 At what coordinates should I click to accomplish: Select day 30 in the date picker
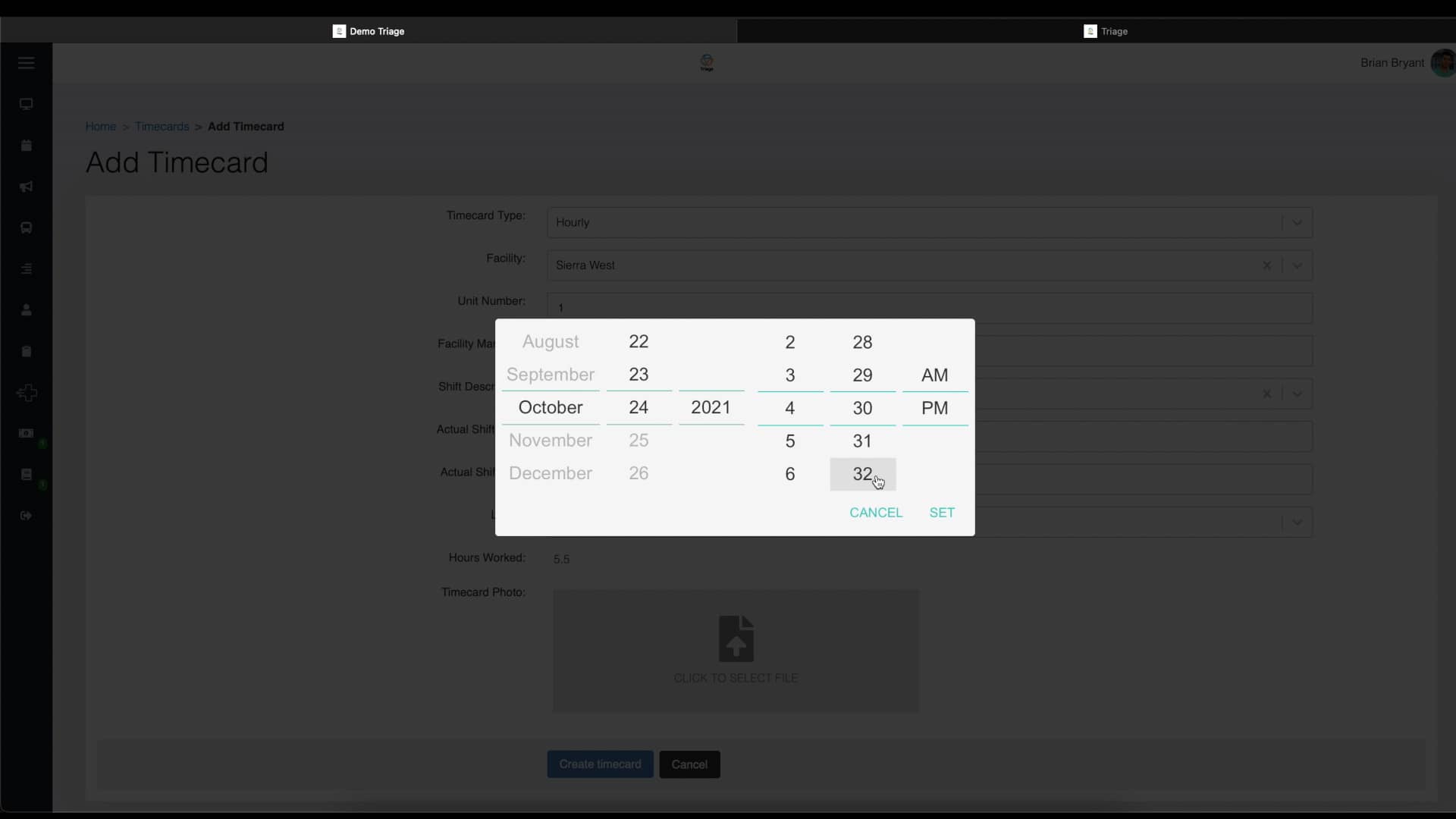pyautogui.click(x=861, y=407)
